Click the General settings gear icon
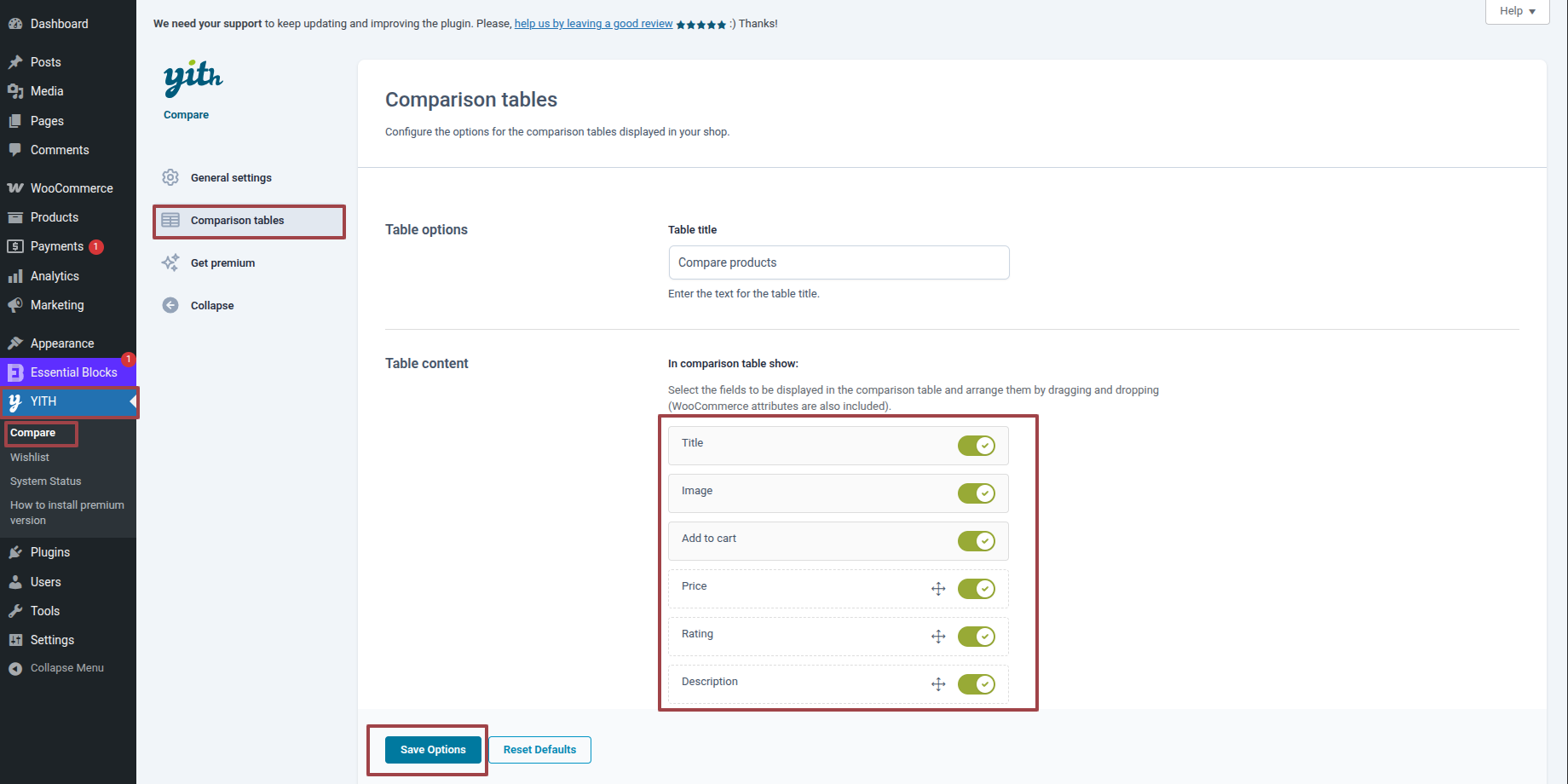This screenshot has height=784, width=1568. (x=170, y=177)
